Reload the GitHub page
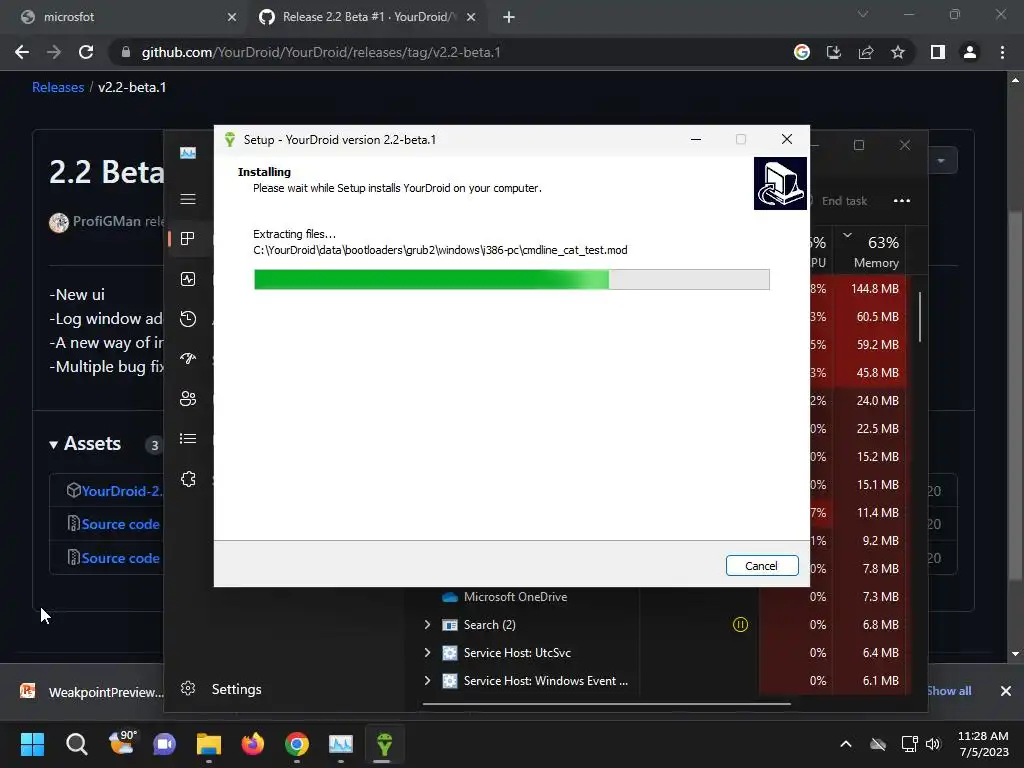1024x768 pixels. (x=86, y=52)
